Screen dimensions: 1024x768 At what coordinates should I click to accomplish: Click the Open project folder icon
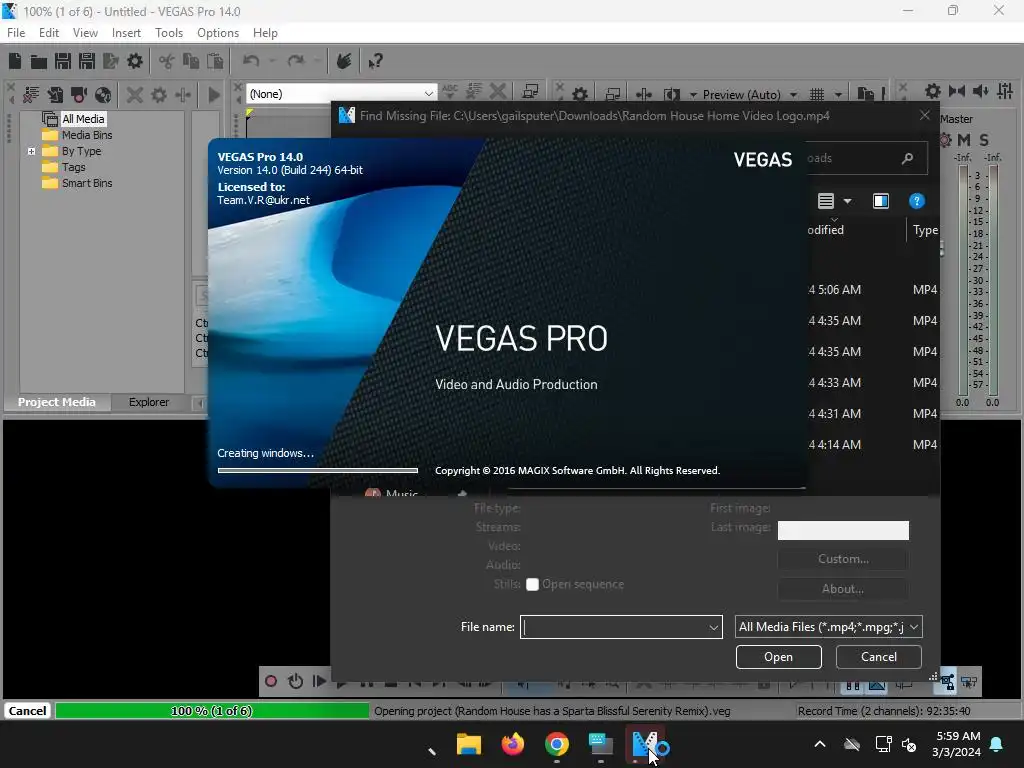(x=39, y=61)
